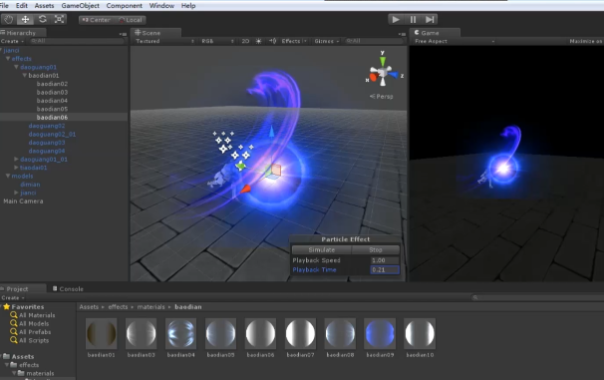
Task: Select the Rotate tool in toolbar
Action: [x=42, y=19]
